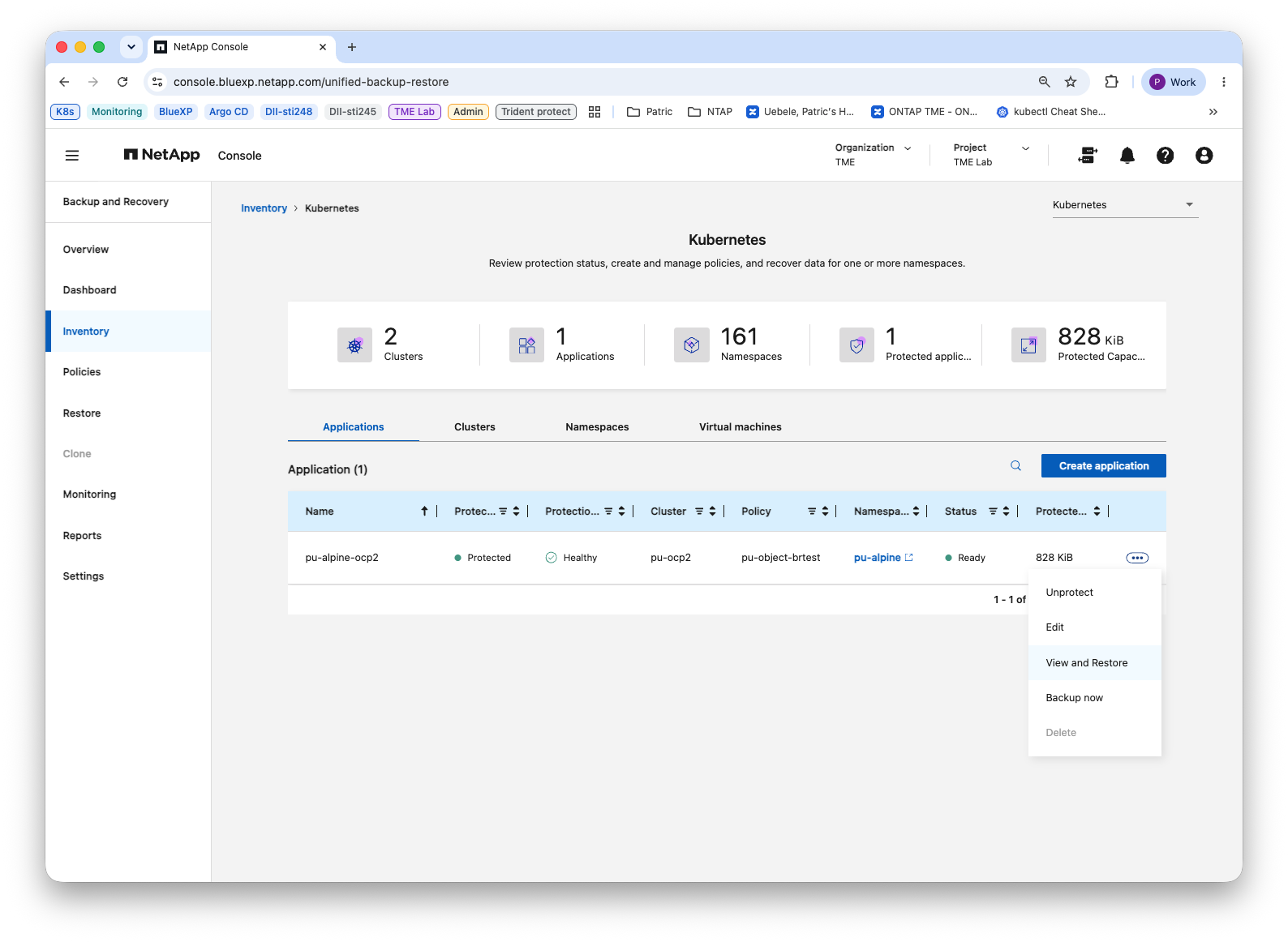The height and width of the screenshot is (942, 1288).
Task: Show more bookmarks via the double chevron
Action: point(1213,112)
